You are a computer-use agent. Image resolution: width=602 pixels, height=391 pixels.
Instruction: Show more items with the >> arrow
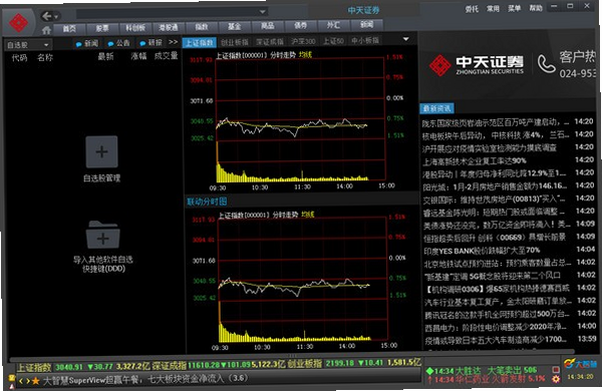(x=174, y=42)
